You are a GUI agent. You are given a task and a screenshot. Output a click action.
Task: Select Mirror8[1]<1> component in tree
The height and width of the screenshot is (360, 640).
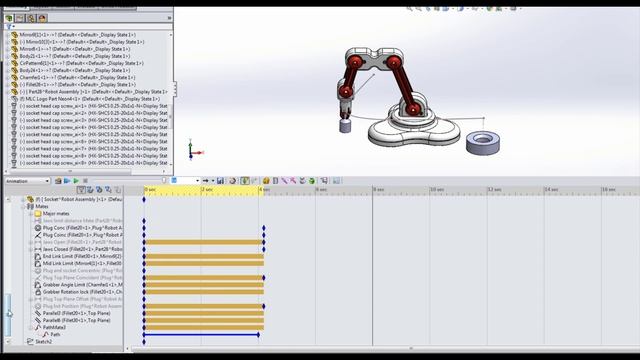[x=78, y=35]
